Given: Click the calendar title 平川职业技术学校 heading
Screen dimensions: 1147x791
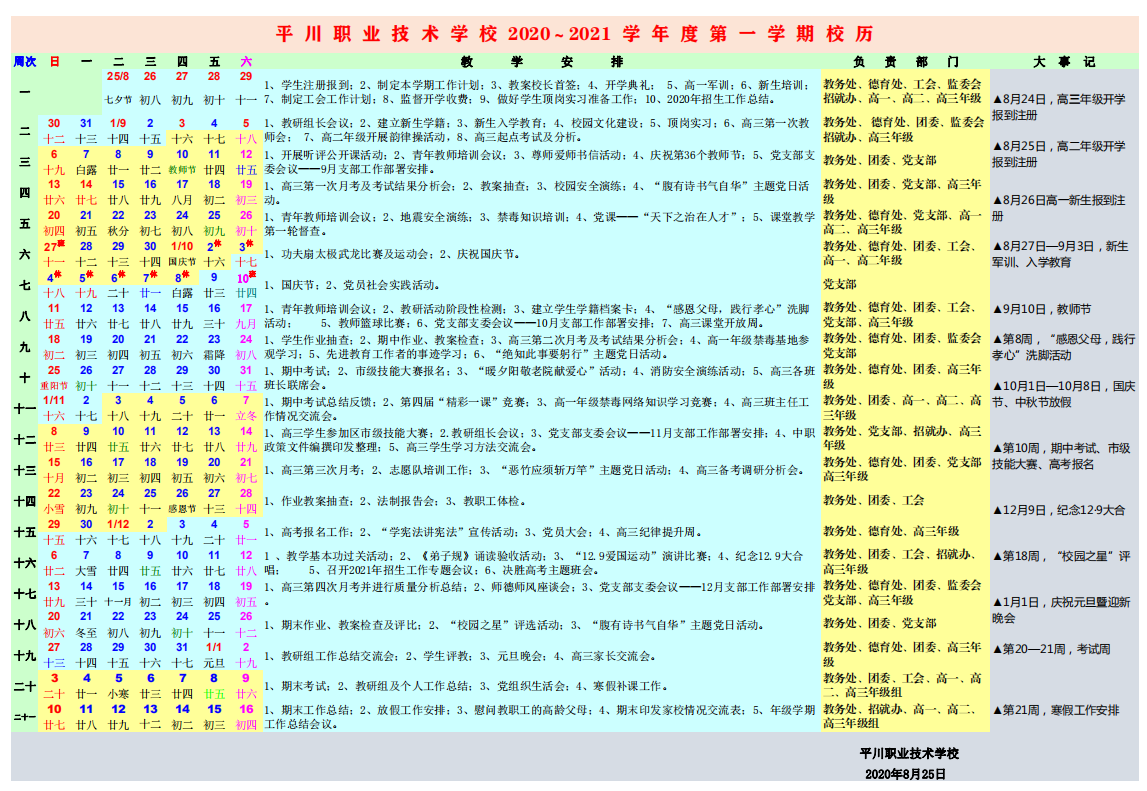Looking at the screenshot, I should click(x=574, y=34).
